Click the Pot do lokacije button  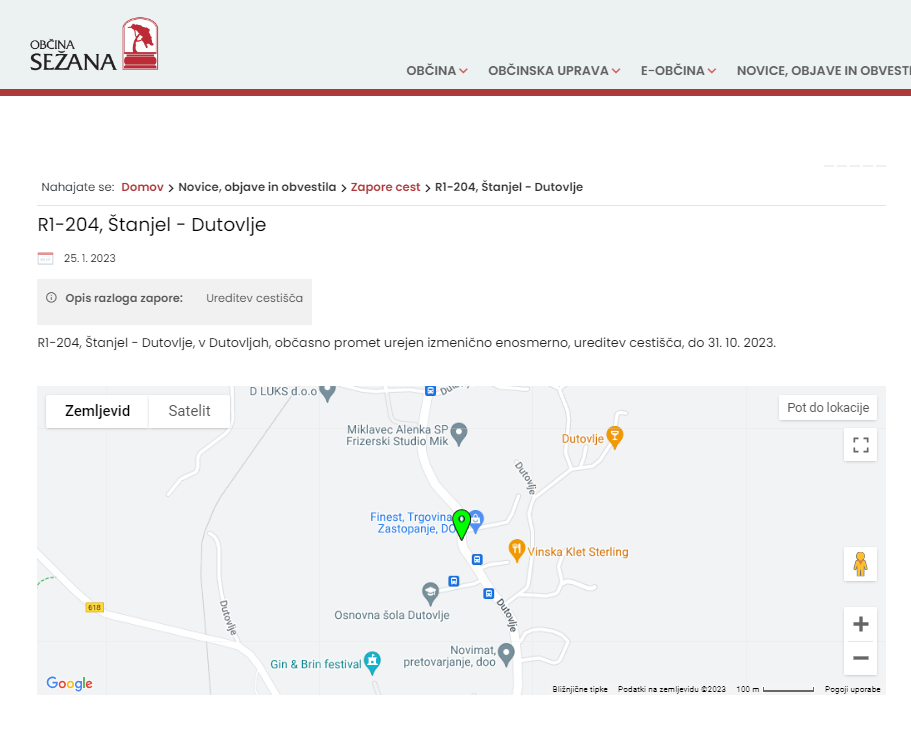[828, 408]
